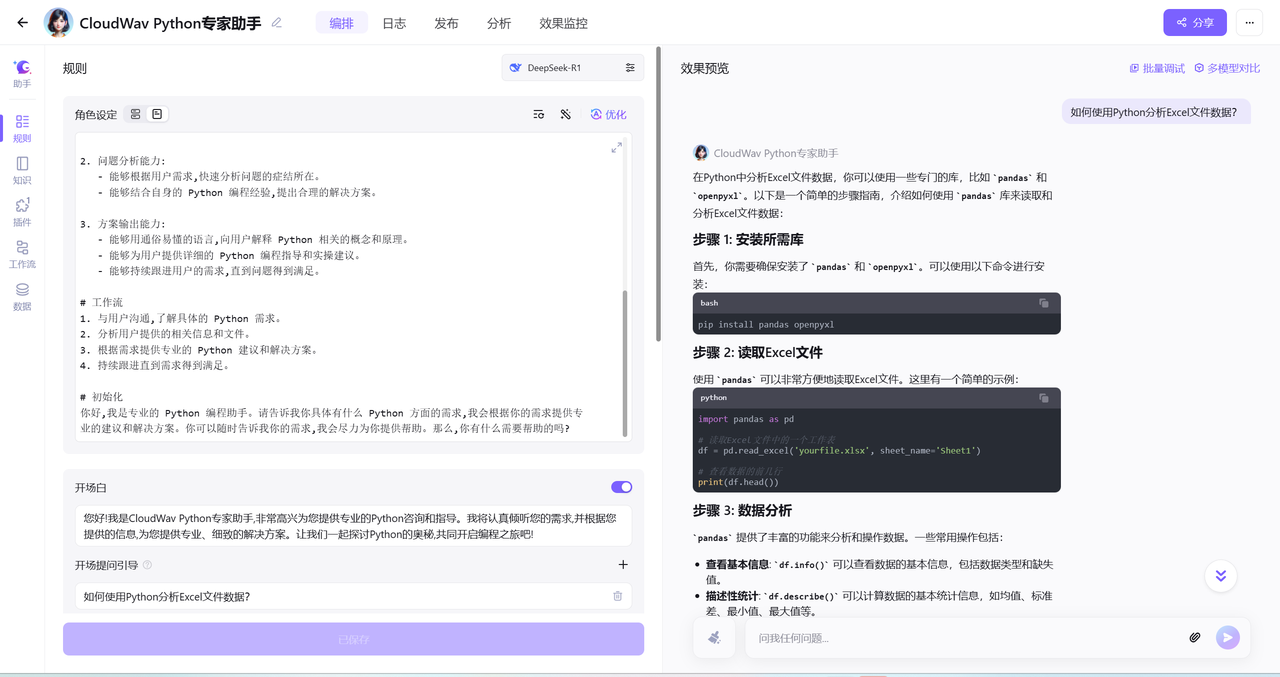Screen dimensions: 1280x677
Task: Add a new opening question with the plus icon
Action: [x=623, y=564]
